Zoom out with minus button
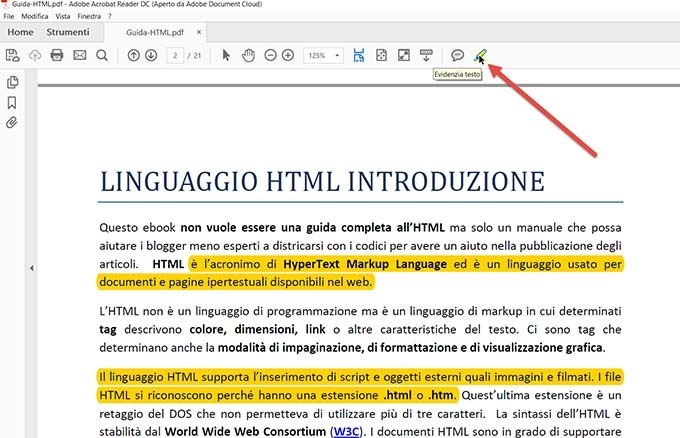Screen dimensions: 680x438 270,56
